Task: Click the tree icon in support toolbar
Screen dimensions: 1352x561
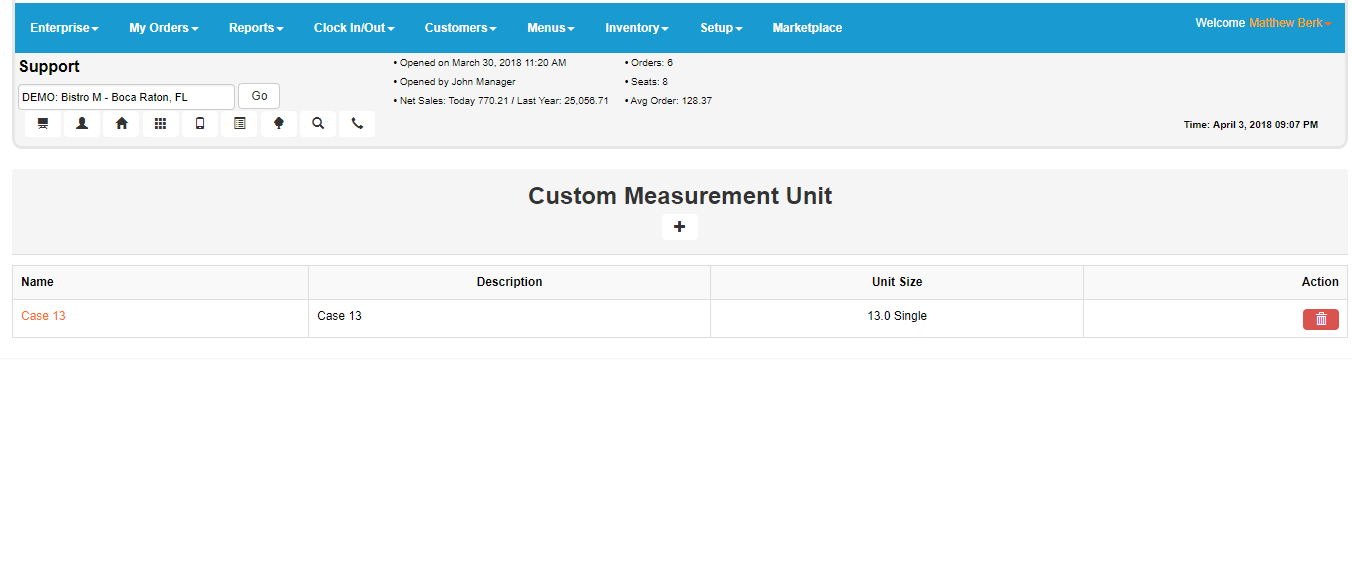Action: pyautogui.click(x=279, y=124)
